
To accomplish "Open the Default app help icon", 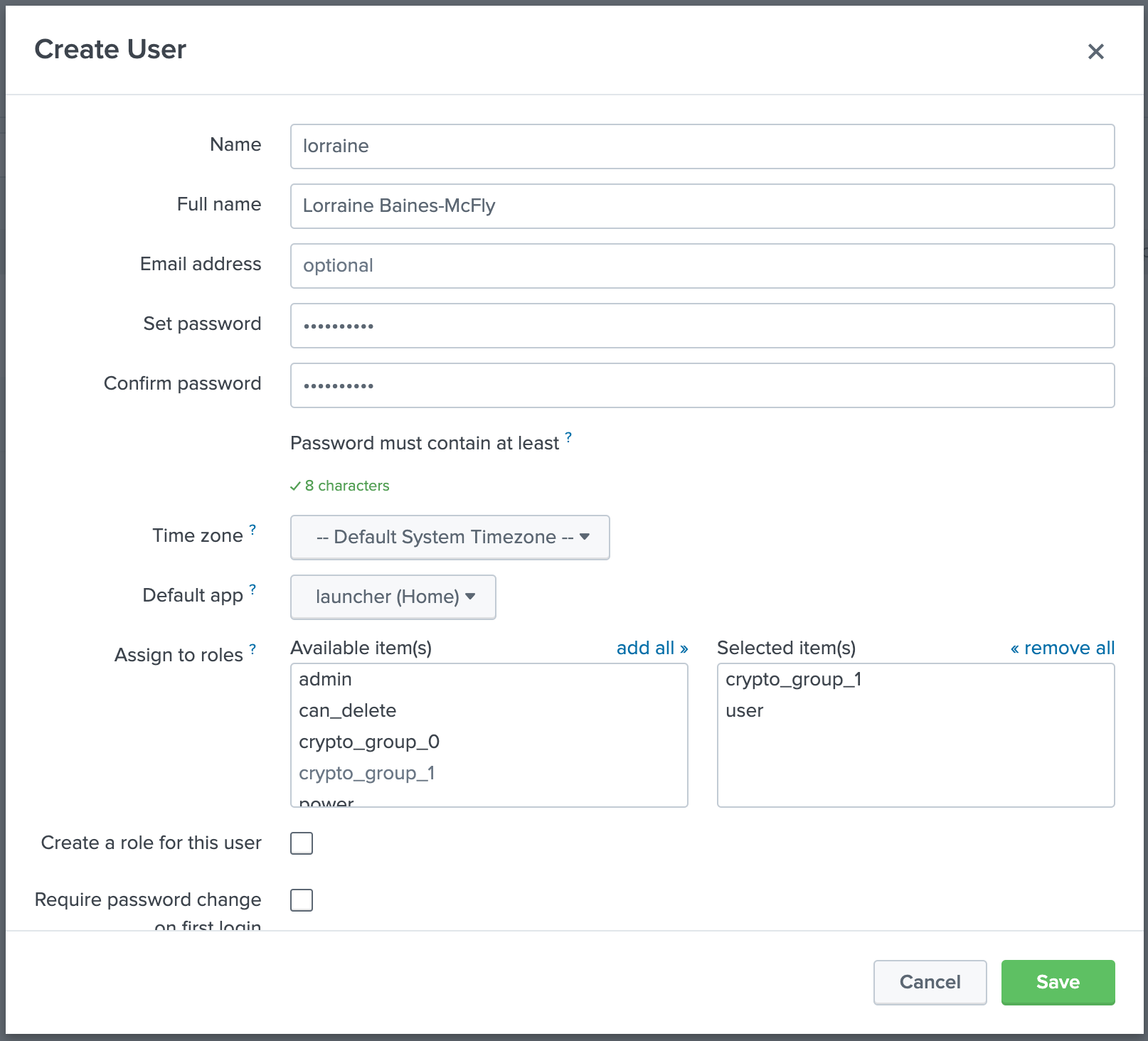I will click(x=253, y=589).
